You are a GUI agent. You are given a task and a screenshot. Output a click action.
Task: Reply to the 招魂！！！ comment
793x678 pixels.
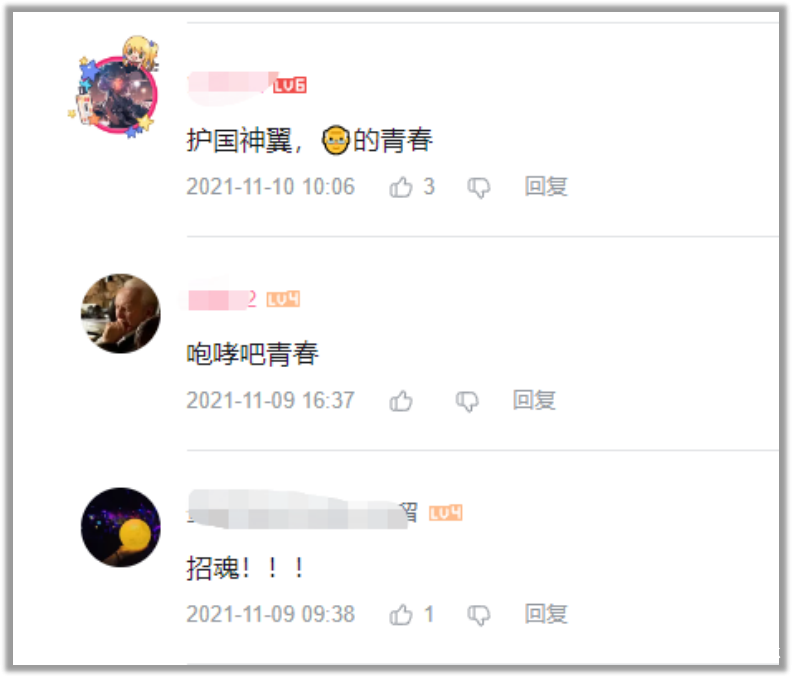546,614
